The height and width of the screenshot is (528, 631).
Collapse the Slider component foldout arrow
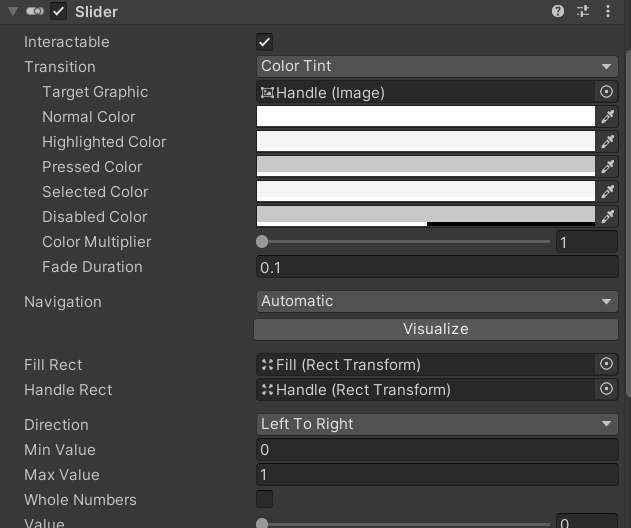point(13,11)
